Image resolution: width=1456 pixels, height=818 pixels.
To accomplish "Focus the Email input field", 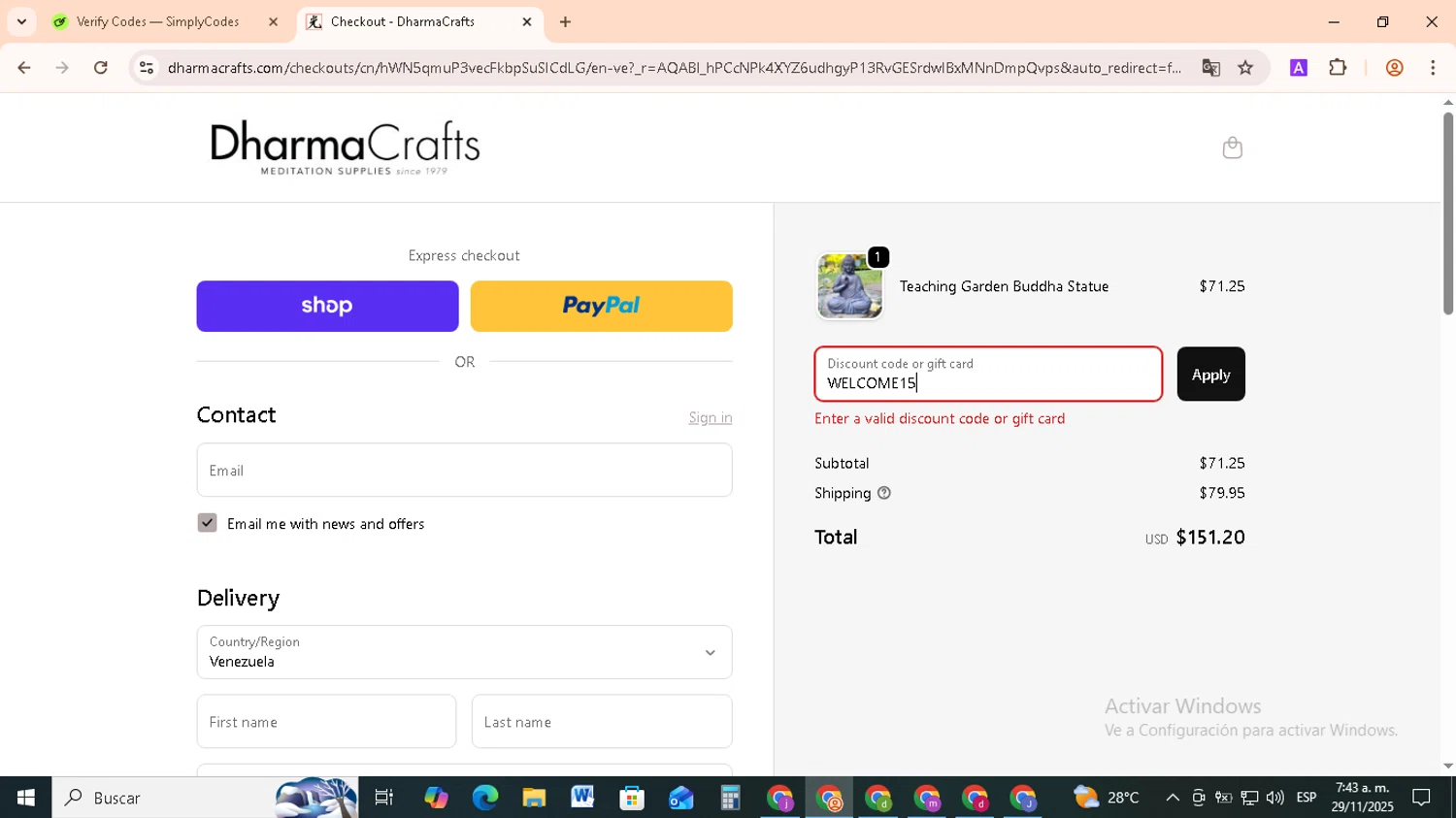I will pyautogui.click(x=464, y=470).
